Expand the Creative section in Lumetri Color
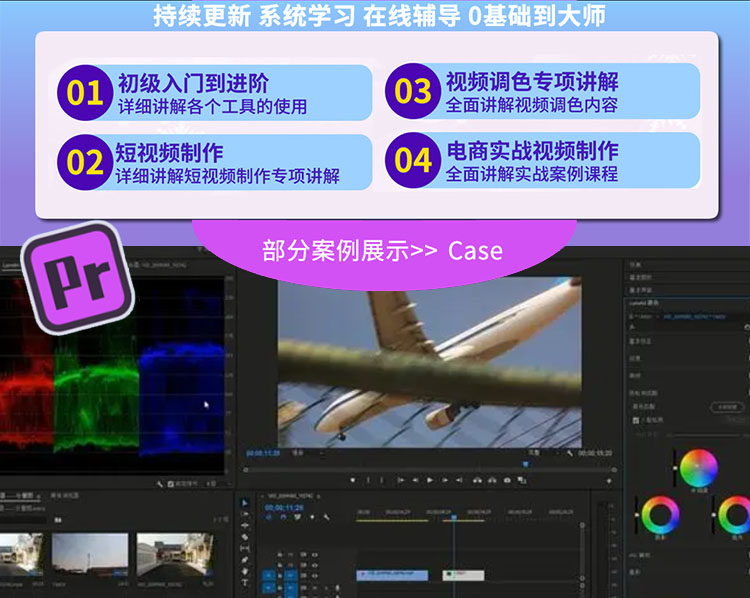This screenshot has width=750, height=598. coord(635,358)
